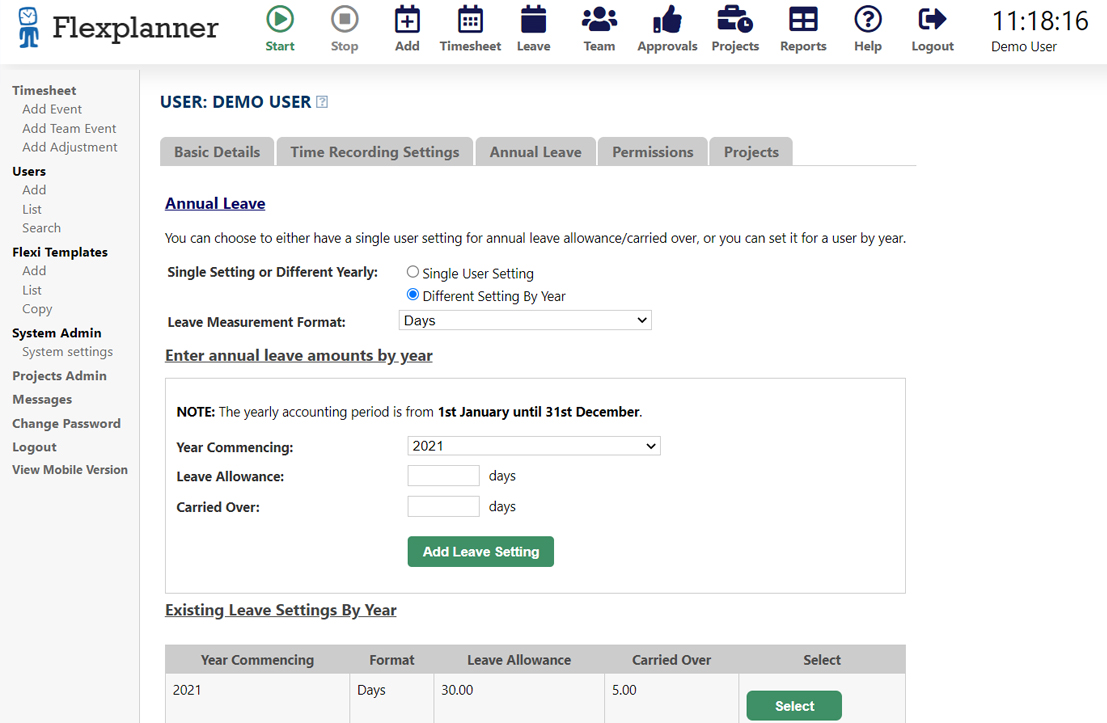Click the Add Leave Setting button
Image resolution: width=1107 pixels, height=723 pixels.
click(x=481, y=551)
